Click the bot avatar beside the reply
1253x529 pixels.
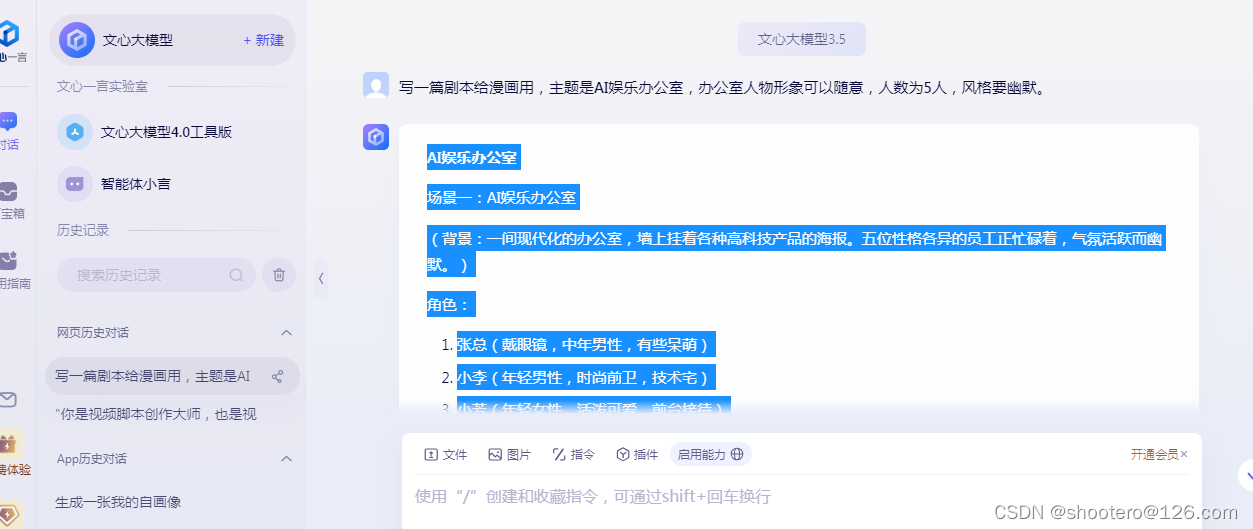376,137
